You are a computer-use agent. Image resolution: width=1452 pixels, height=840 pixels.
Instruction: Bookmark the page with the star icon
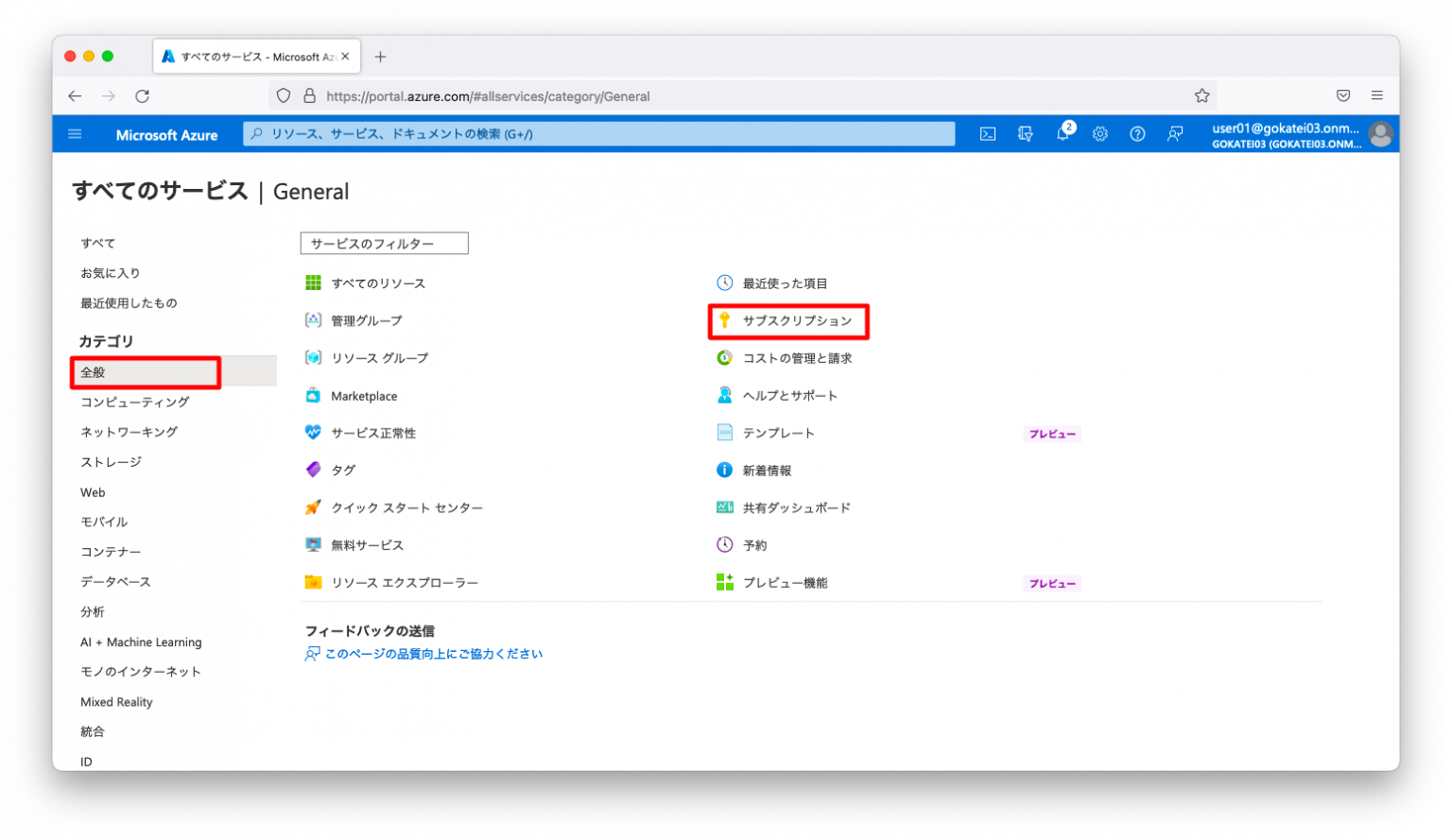[x=1201, y=95]
